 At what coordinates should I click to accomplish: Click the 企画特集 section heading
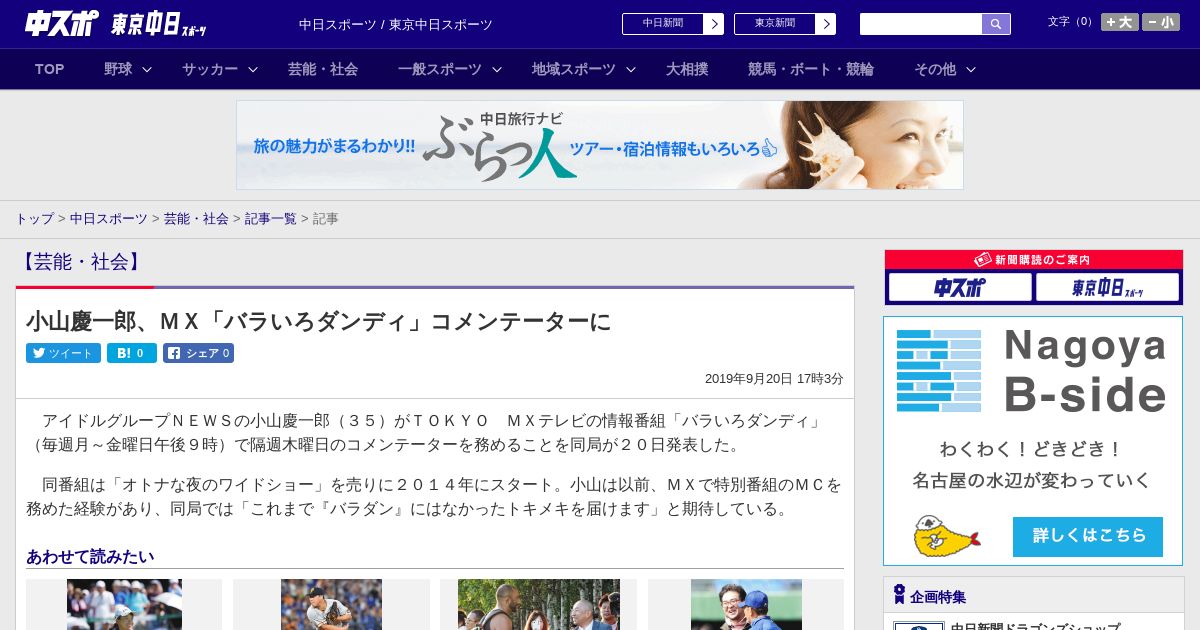point(938,597)
